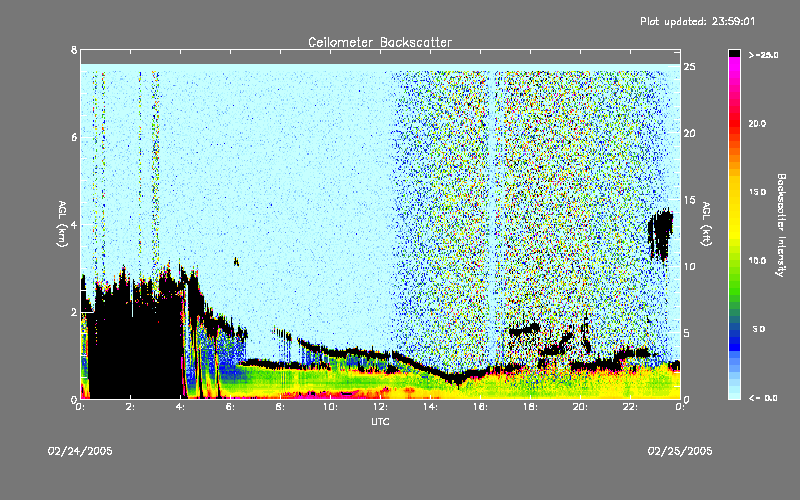Click the '>=25.0' colorbar top label
This screenshot has height=500, width=800.
click(x=763, y=55)
